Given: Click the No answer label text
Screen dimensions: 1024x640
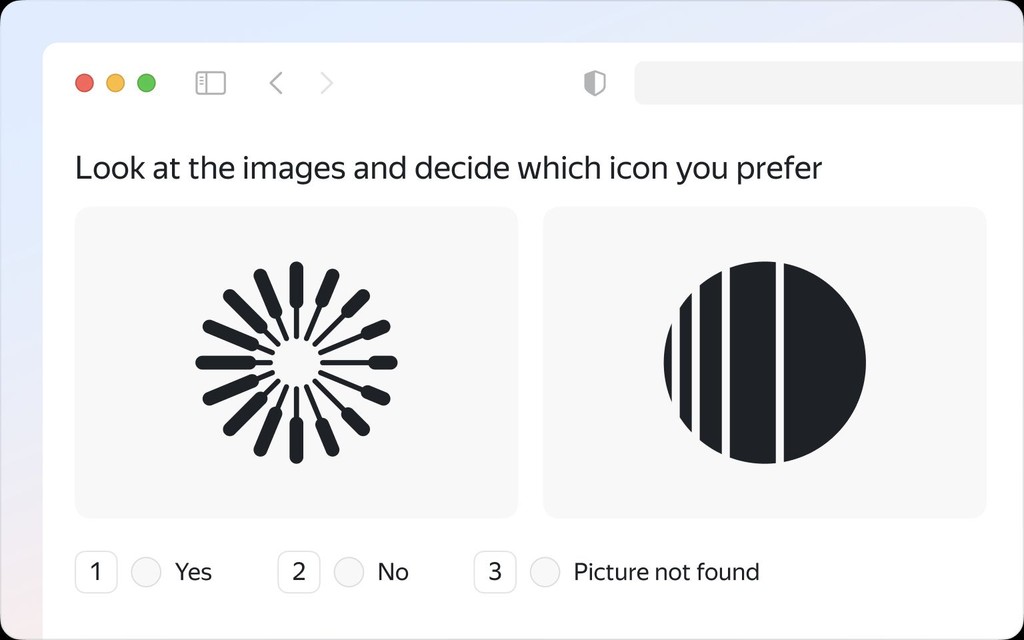Looking at the screenshot, I should (393, 572).
